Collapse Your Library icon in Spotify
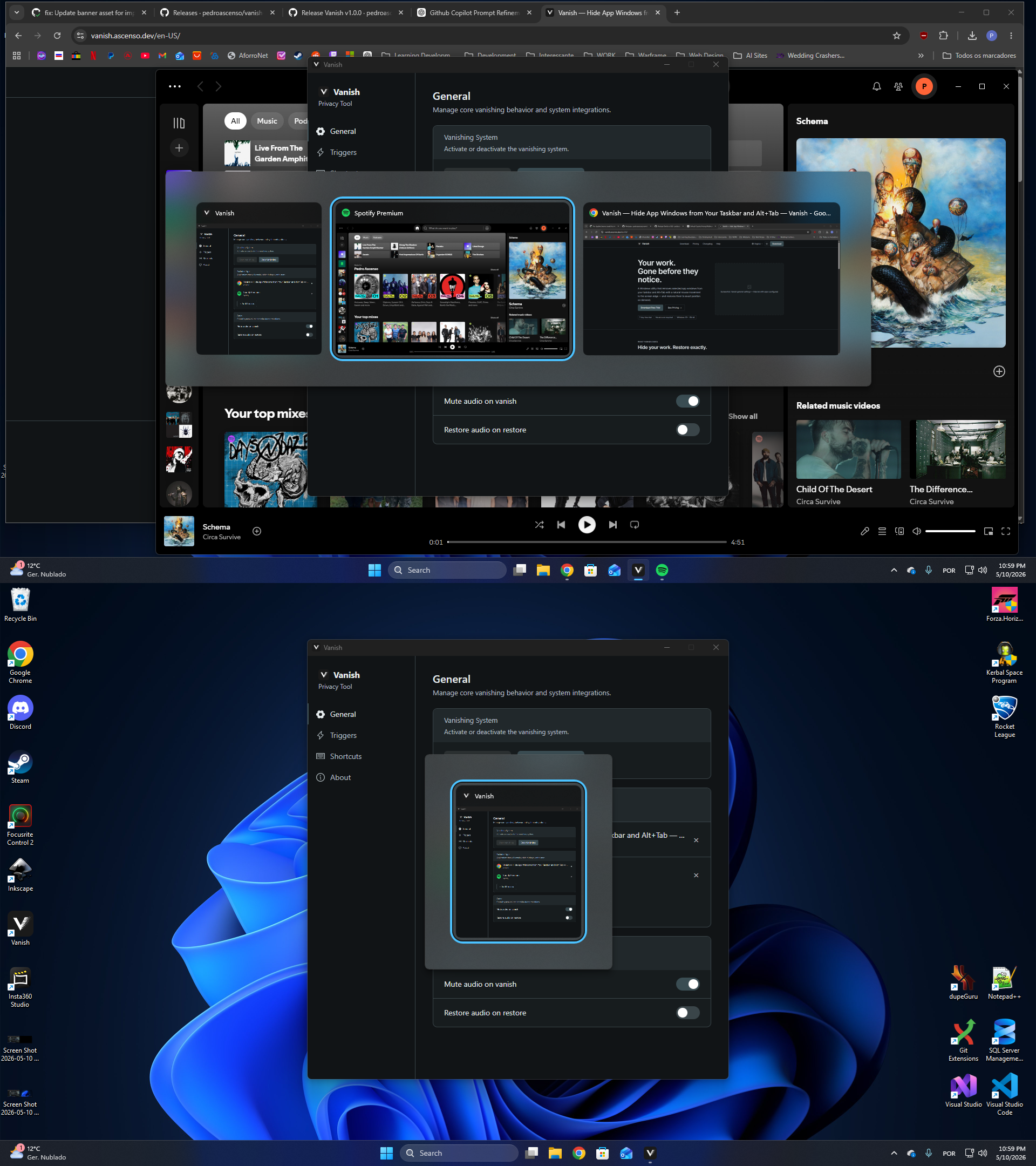The height and width of the screenshot is (1166, 1036). point(179,123)
